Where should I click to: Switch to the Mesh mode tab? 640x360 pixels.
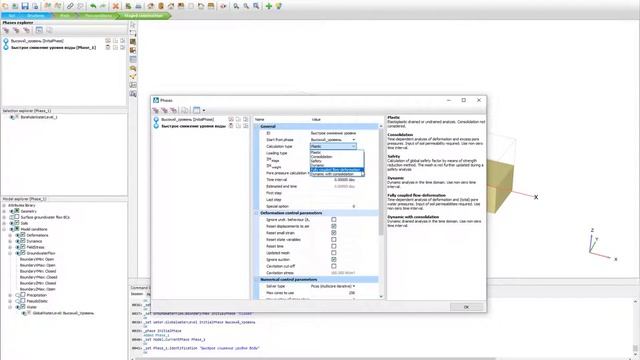64,16
